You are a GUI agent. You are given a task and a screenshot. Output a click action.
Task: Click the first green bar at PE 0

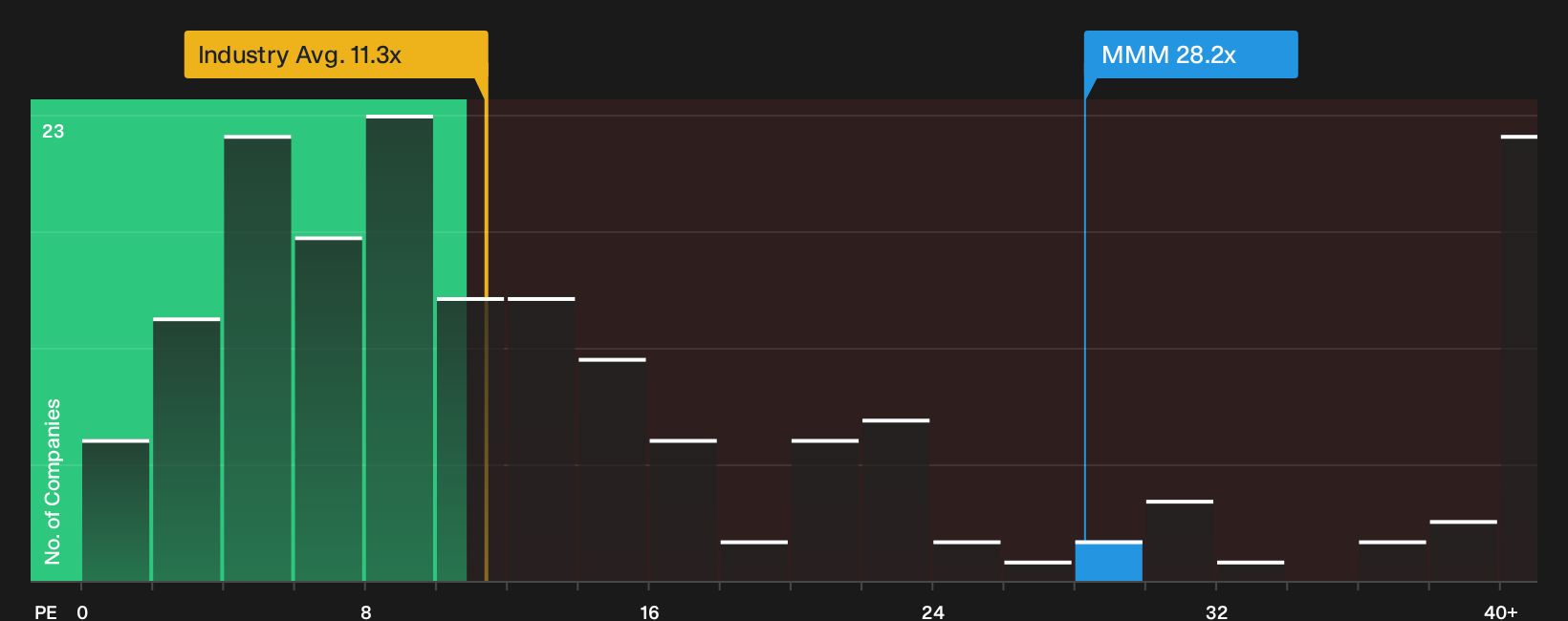[x=116, y=510]
